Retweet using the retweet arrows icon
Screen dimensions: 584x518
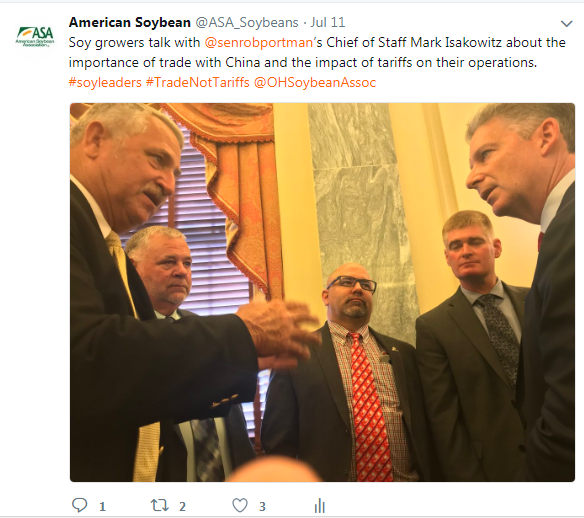coord(159,505)
